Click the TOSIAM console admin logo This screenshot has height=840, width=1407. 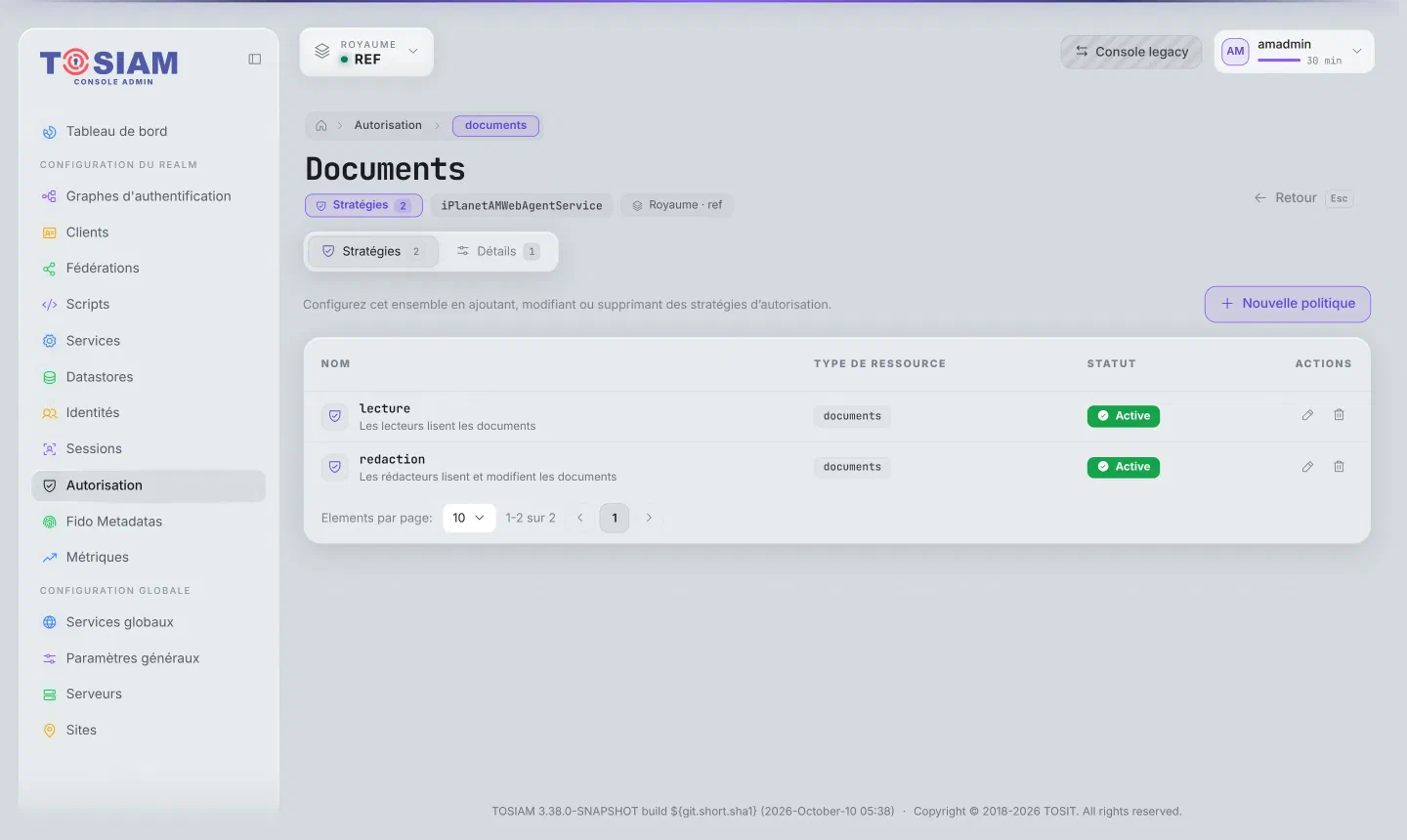pos(109,66)
